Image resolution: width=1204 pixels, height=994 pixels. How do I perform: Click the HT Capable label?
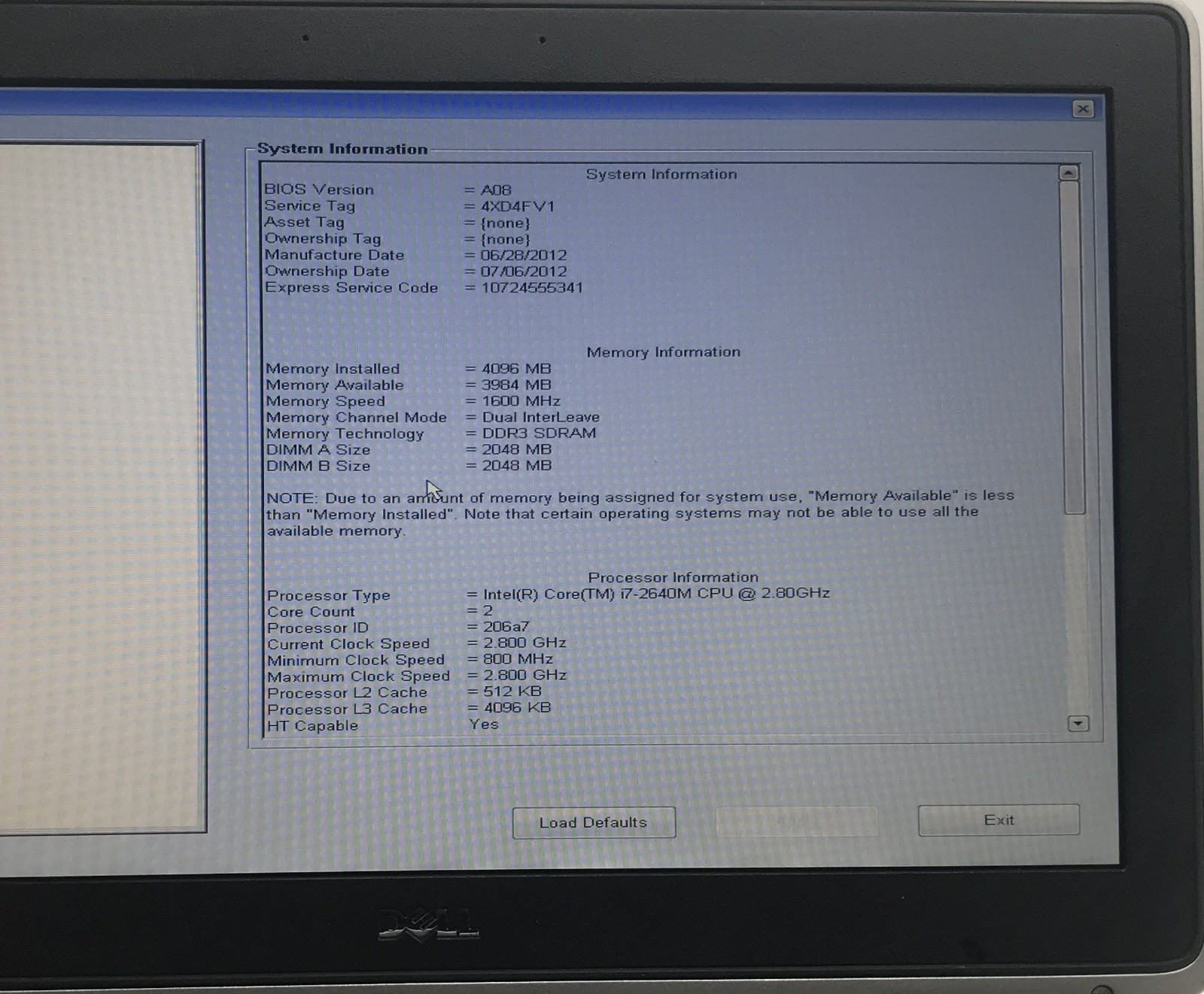(x=313, y=726)
